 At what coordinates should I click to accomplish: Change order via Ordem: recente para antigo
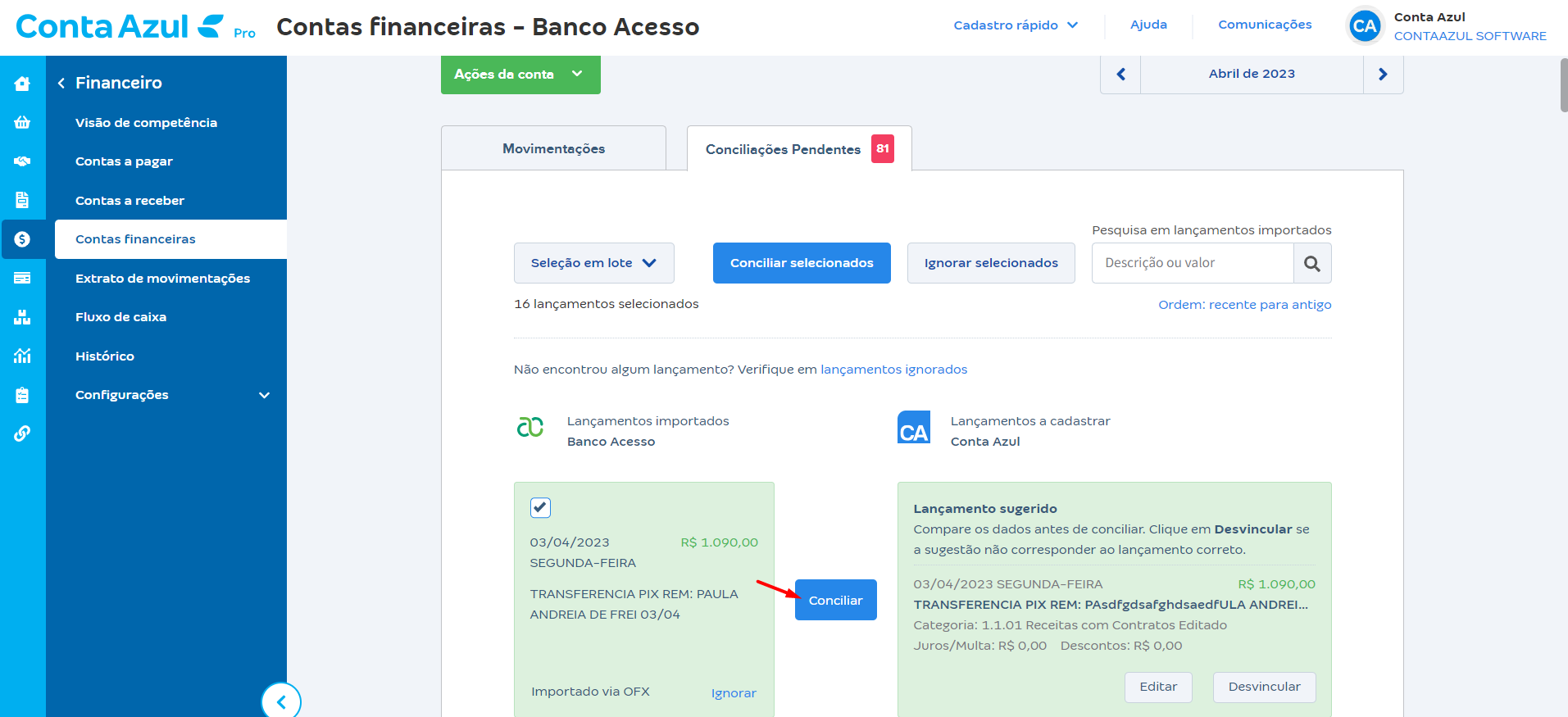click(1244, 305)
